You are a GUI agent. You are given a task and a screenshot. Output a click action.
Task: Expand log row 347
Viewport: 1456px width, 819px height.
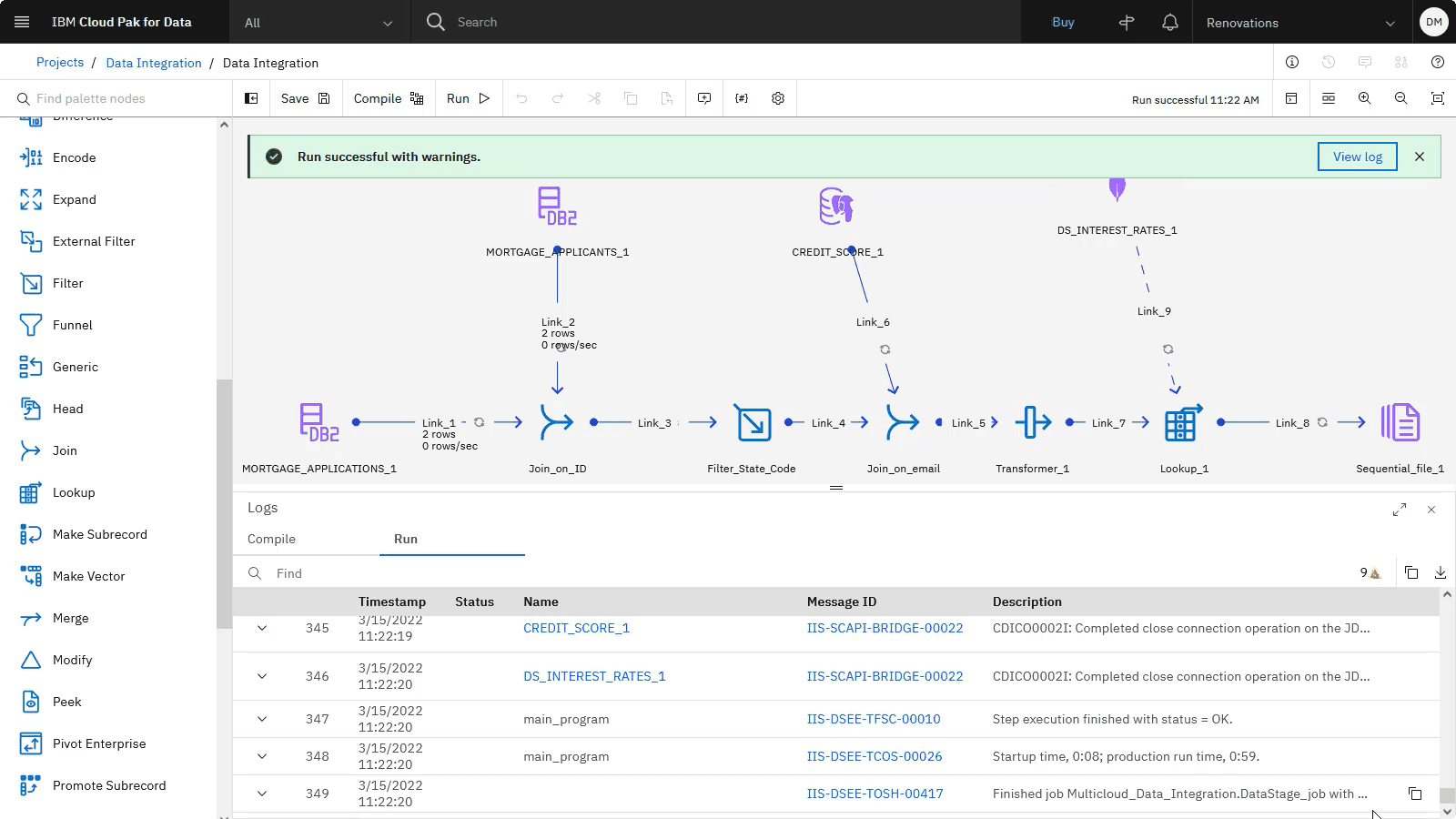tap(262, 719)
